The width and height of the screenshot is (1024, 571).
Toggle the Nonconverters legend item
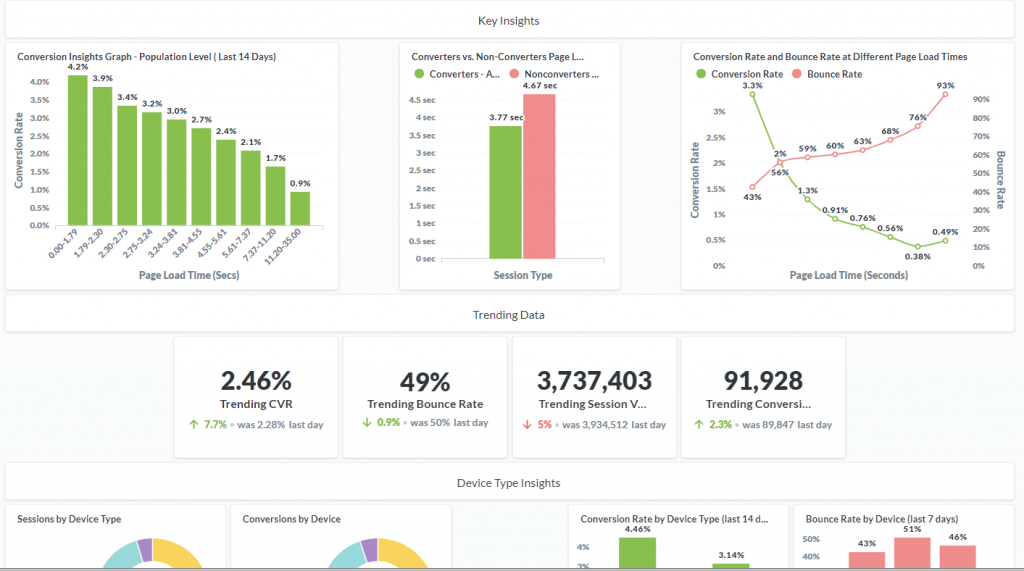554,74
